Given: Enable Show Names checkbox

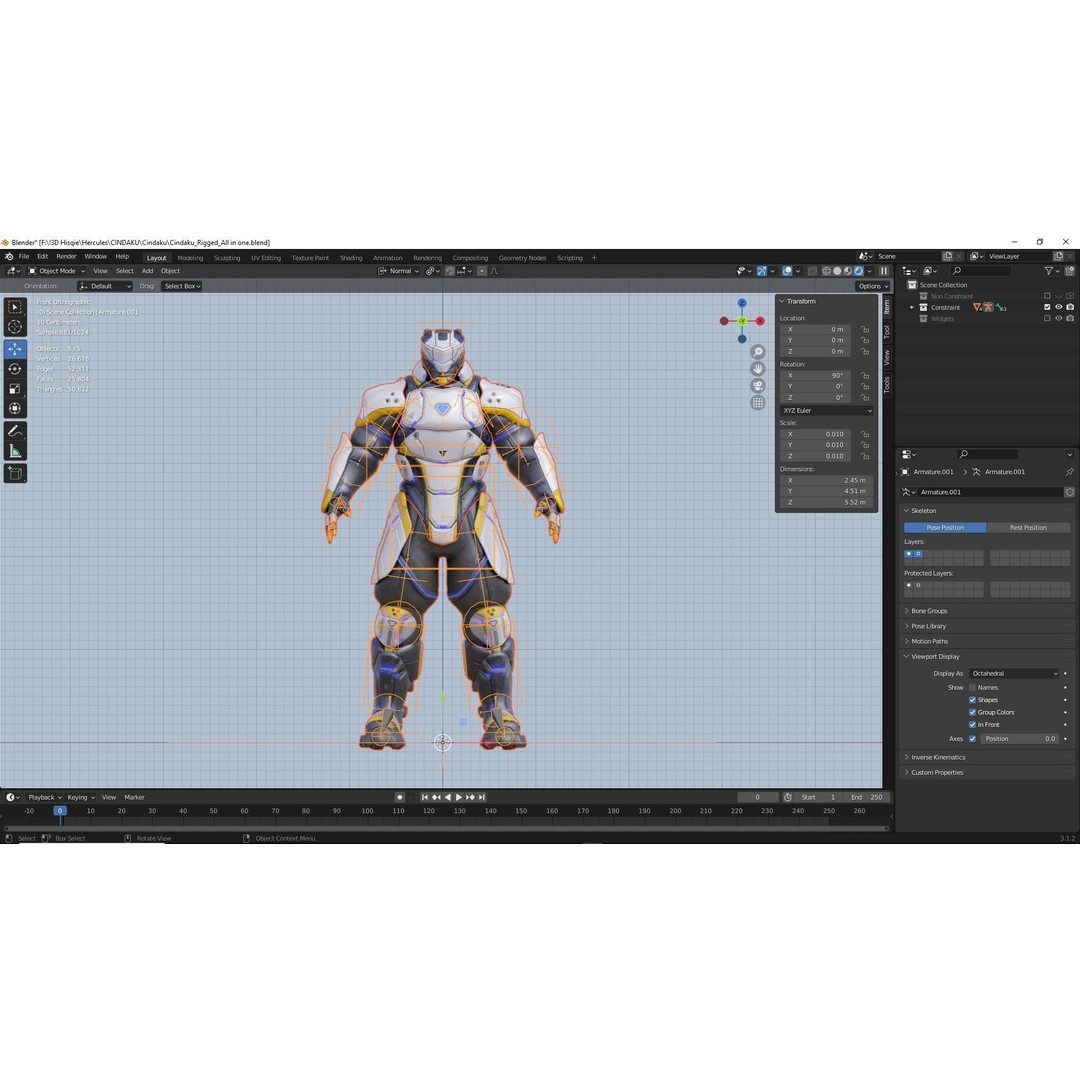Looking at the screenshot, I should coord(973,687).
